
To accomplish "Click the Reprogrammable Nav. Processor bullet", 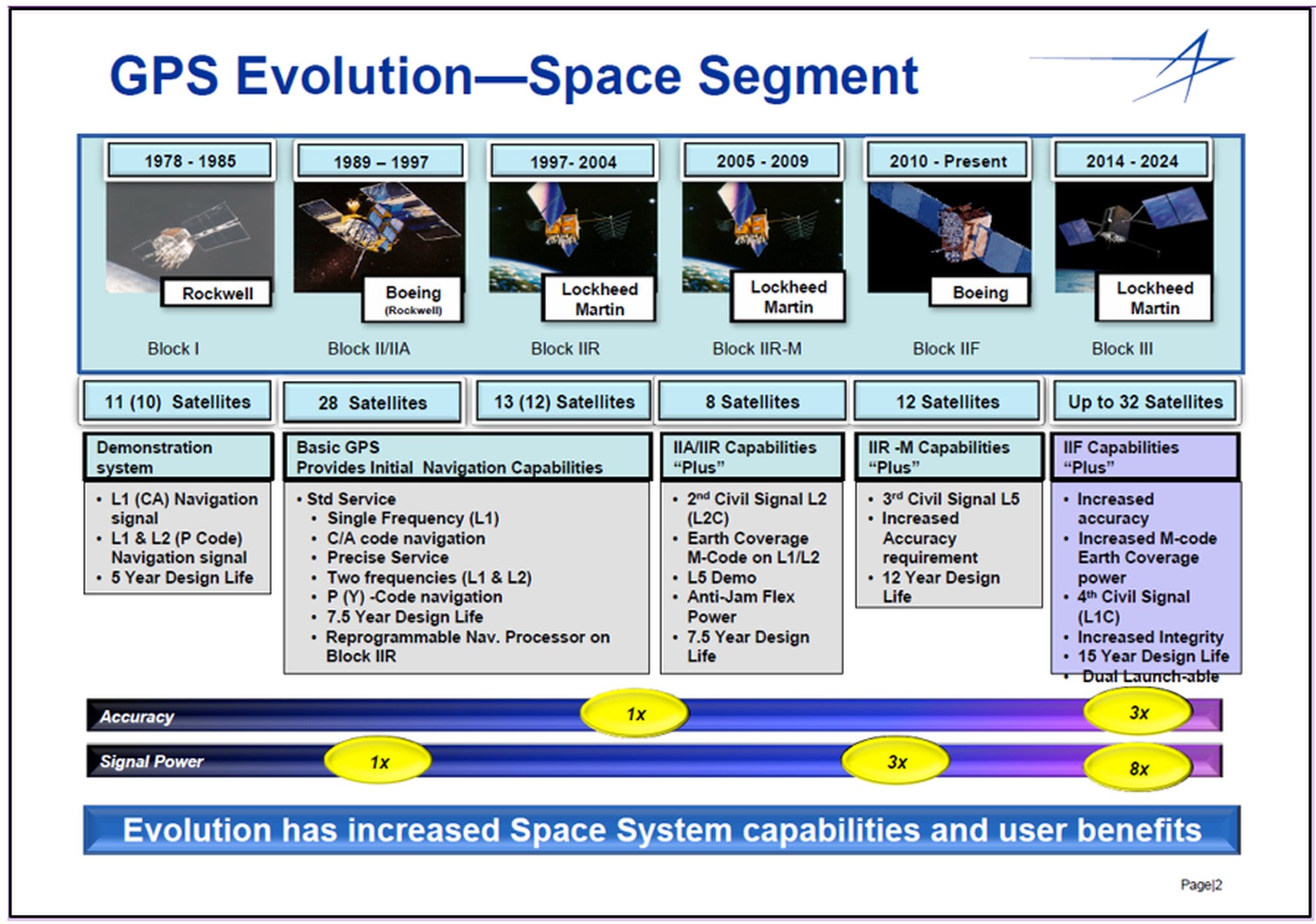I will click(x=461, y=646).
